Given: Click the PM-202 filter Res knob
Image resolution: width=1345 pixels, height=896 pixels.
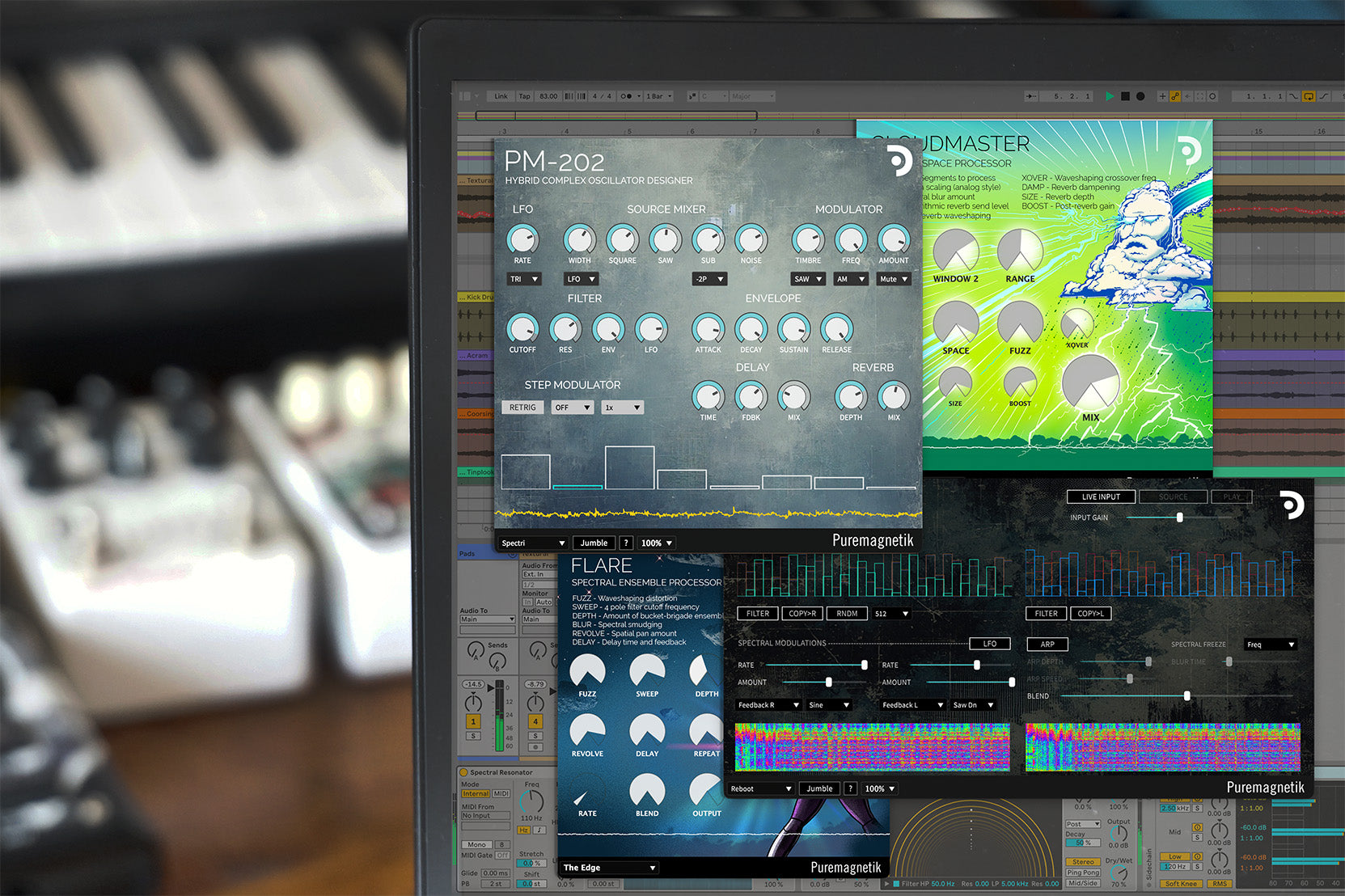Looking at the screenshot, I should (565, 329).
